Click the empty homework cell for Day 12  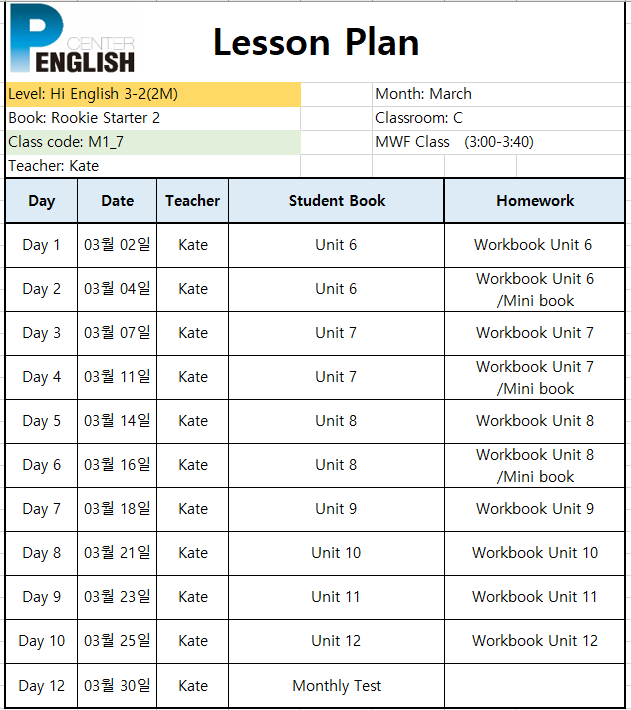pos(535,686)
